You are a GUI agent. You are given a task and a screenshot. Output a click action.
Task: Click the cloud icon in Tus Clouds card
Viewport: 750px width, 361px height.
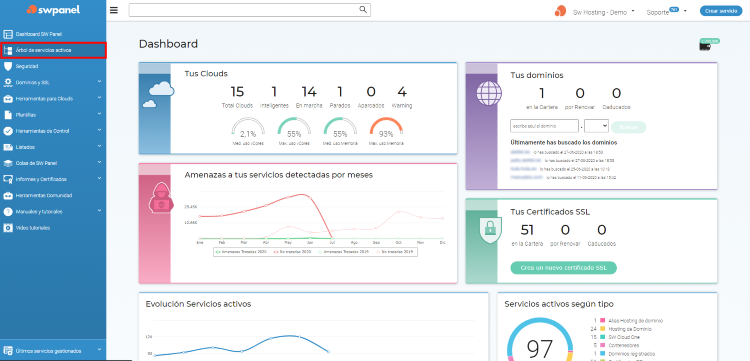[x=158, y=93]
